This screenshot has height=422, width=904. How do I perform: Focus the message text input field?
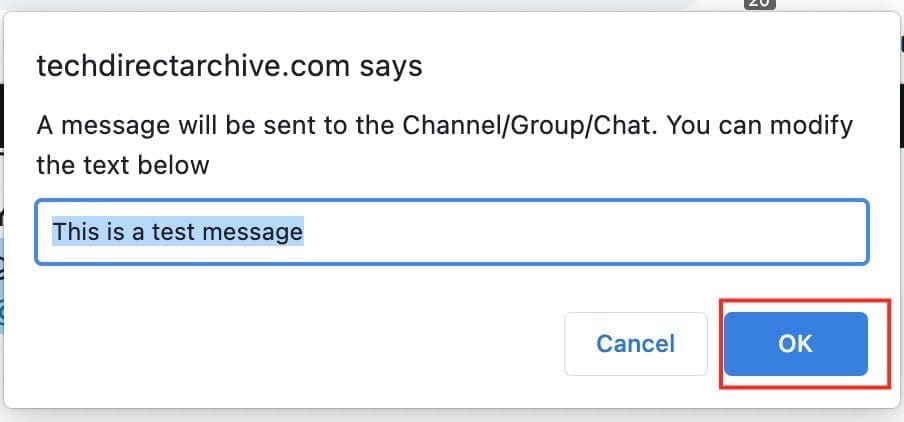click(x=580, y=232)
